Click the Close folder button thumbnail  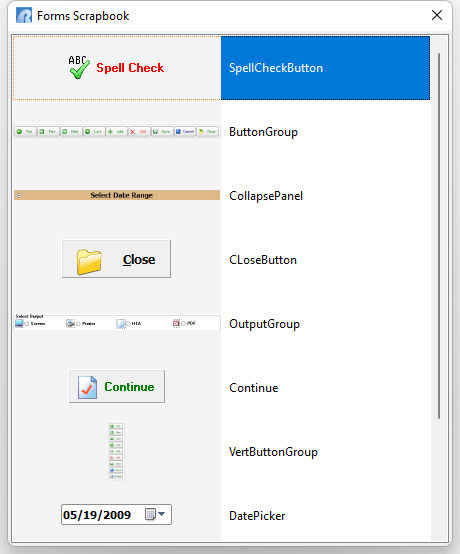[x=116, y=259]
